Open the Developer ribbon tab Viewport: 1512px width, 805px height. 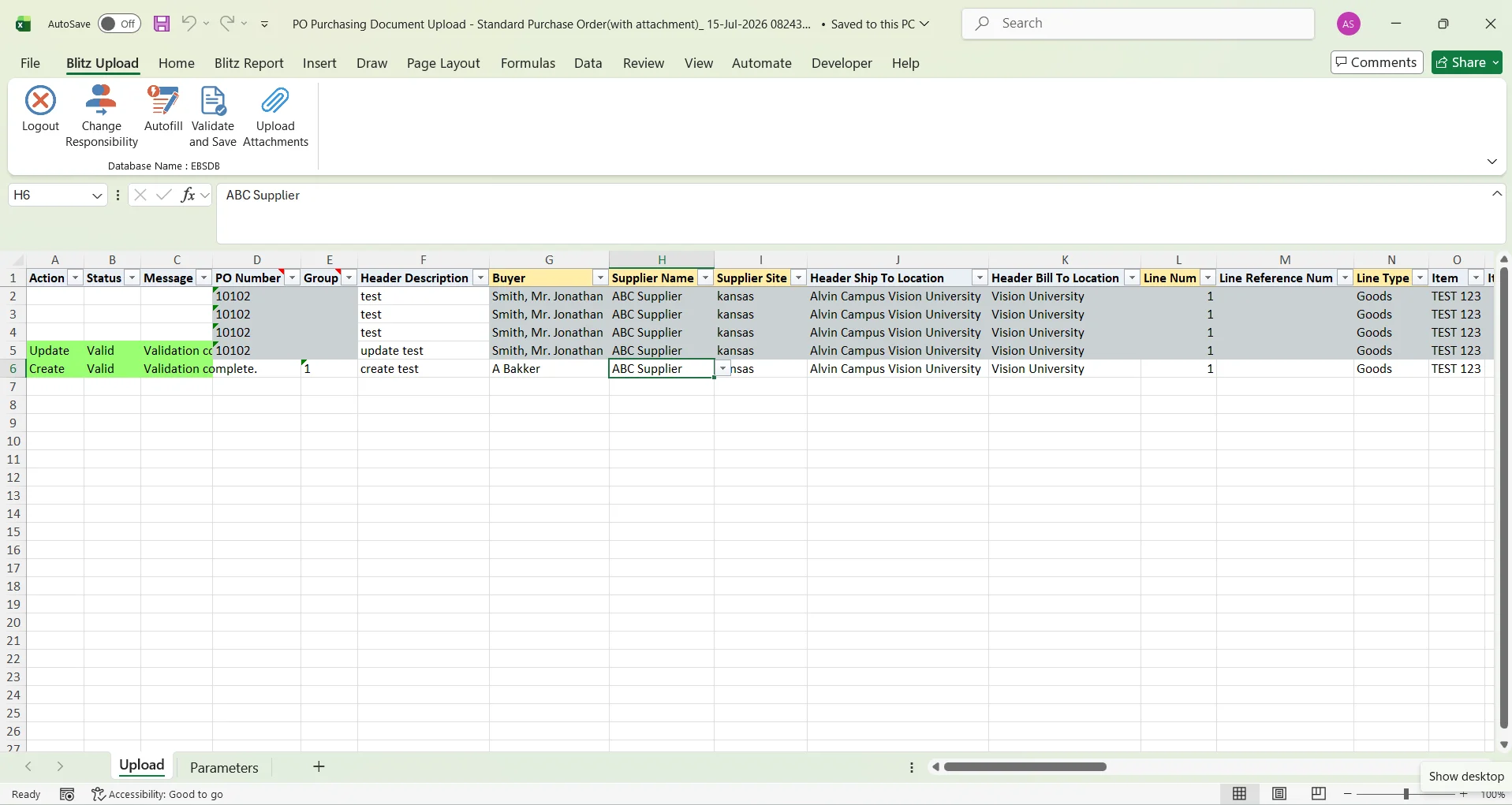842,63
